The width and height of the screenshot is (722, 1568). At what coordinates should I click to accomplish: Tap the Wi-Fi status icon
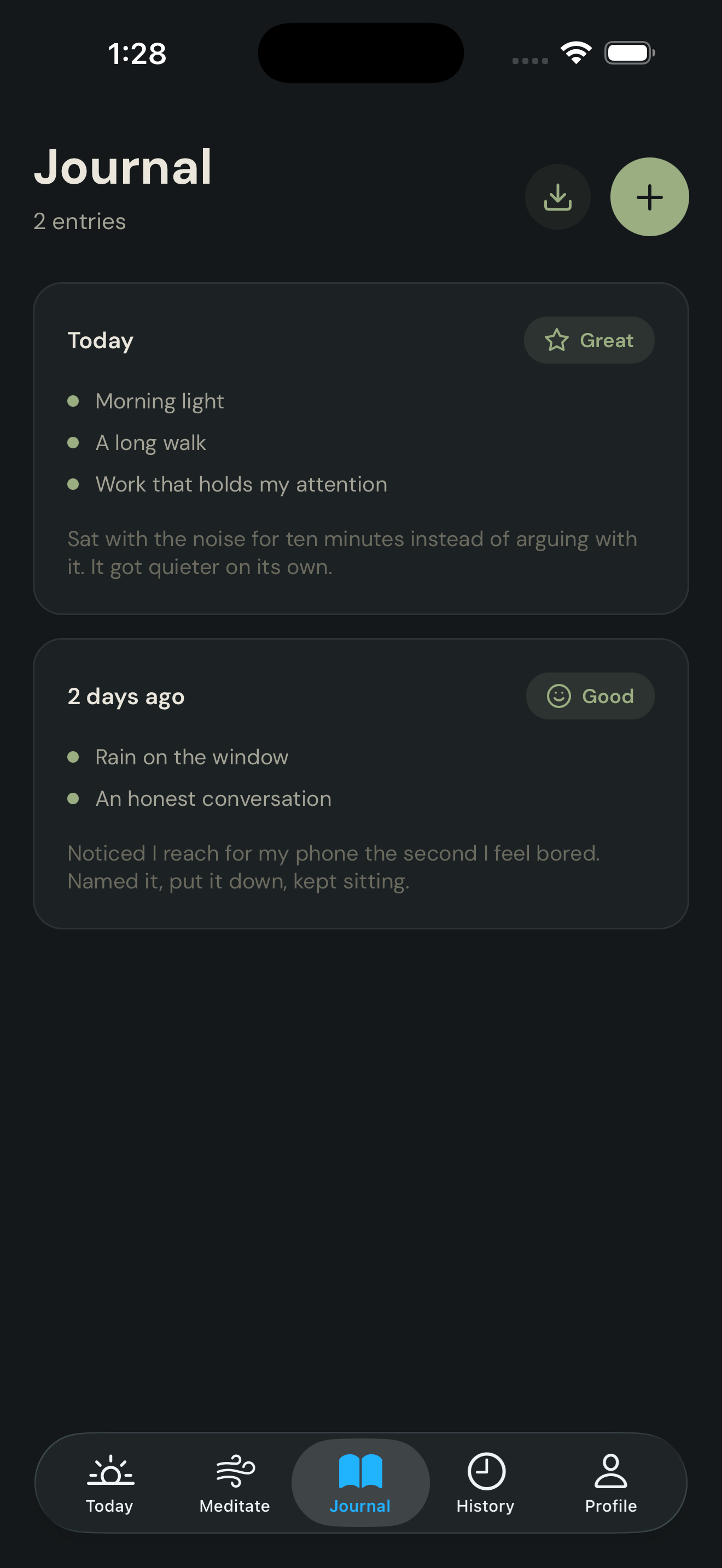tap(576, 52)
